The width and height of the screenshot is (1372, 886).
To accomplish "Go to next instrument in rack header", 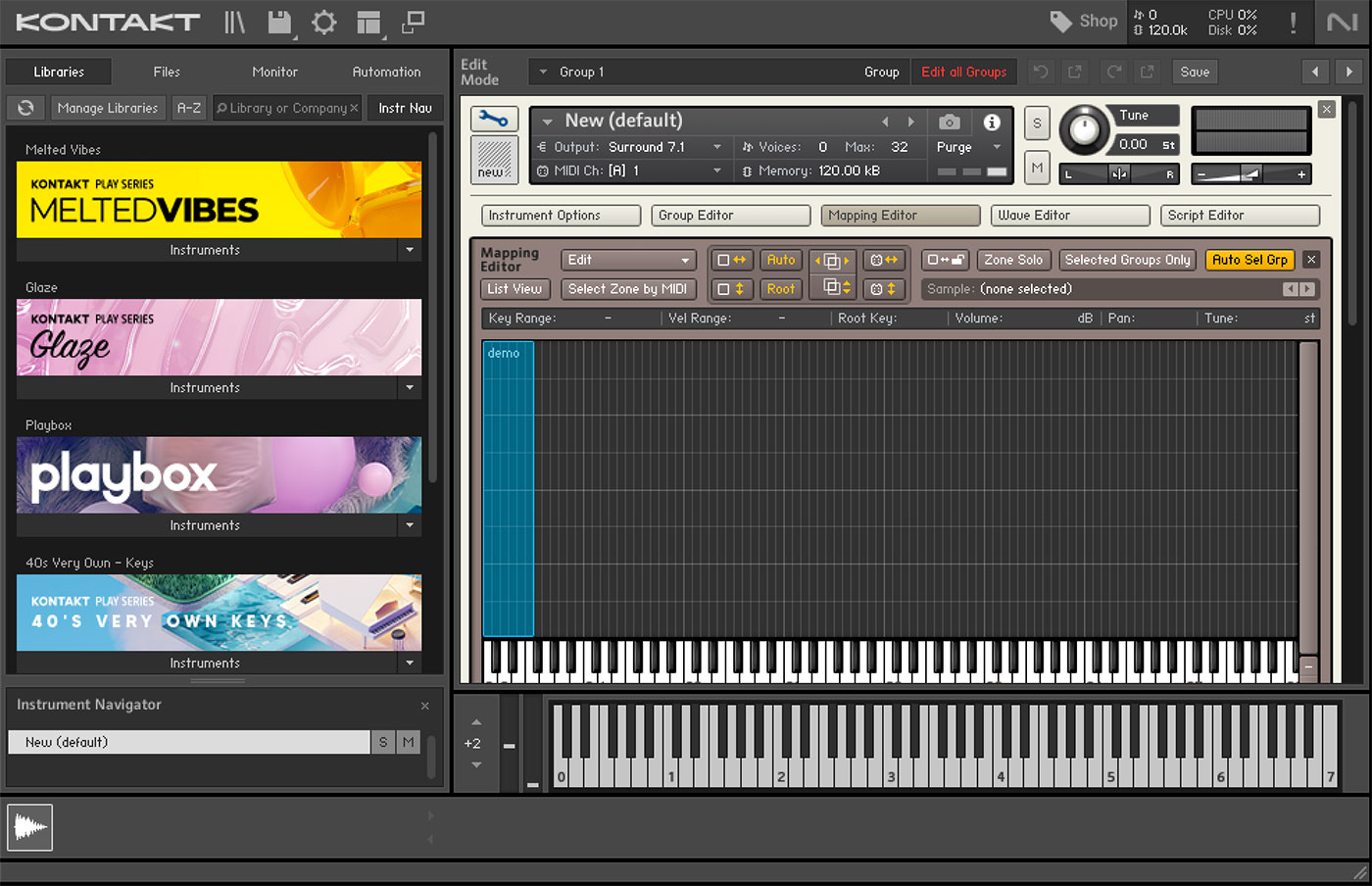I will [x=1349, y=72].
